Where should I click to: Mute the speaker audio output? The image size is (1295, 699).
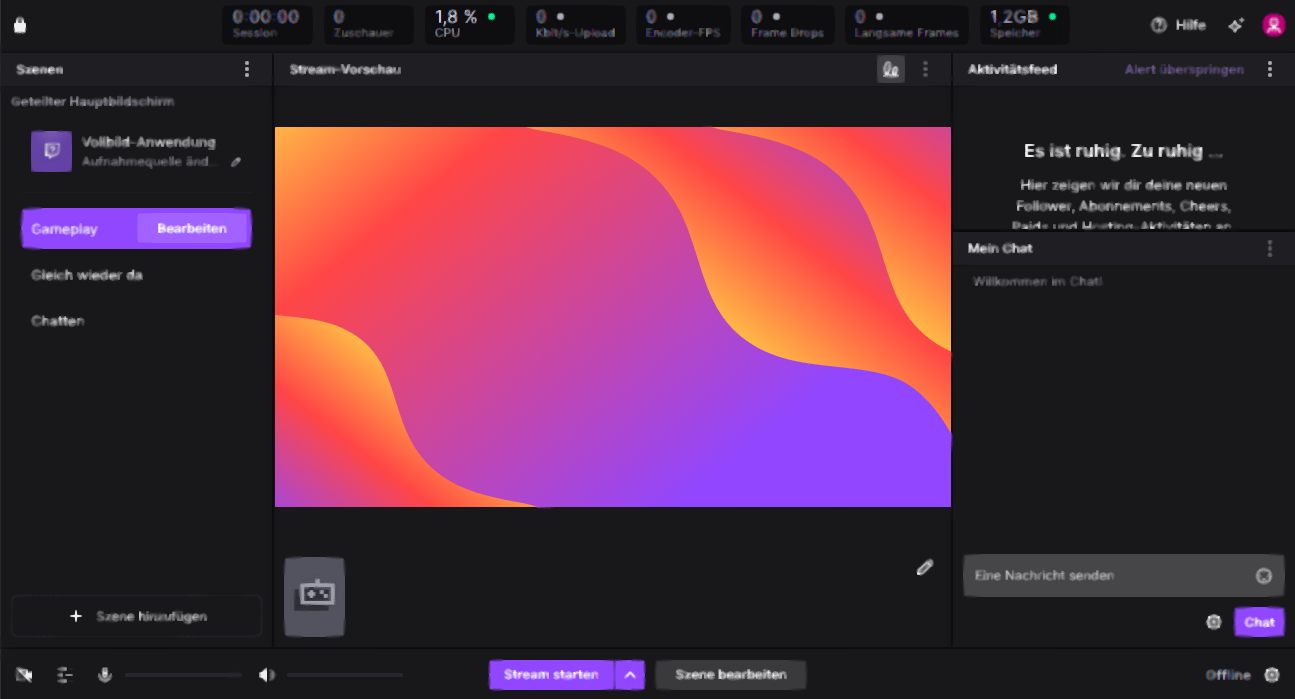point(266,675)
